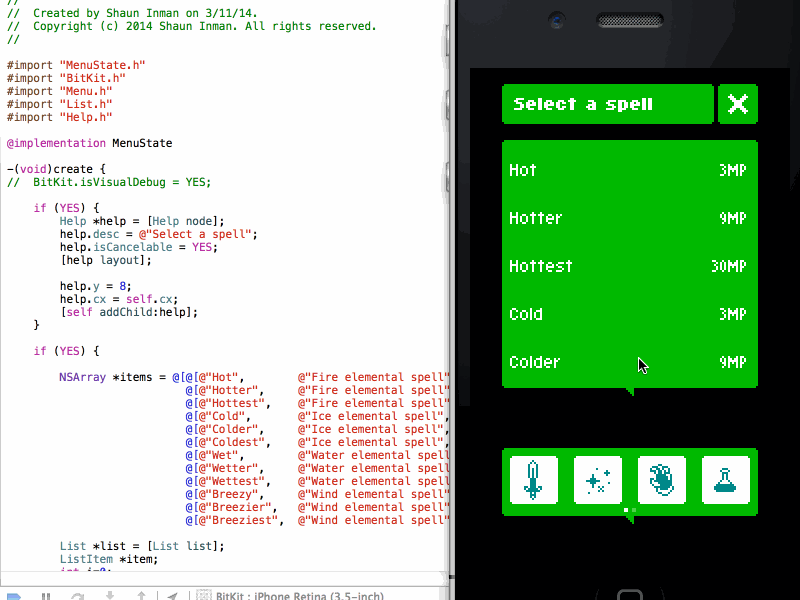Image resolution: width=800 pixels, height=600 pixels.
Task: Click the step into down-arrow icon
Action: [109, 596]
